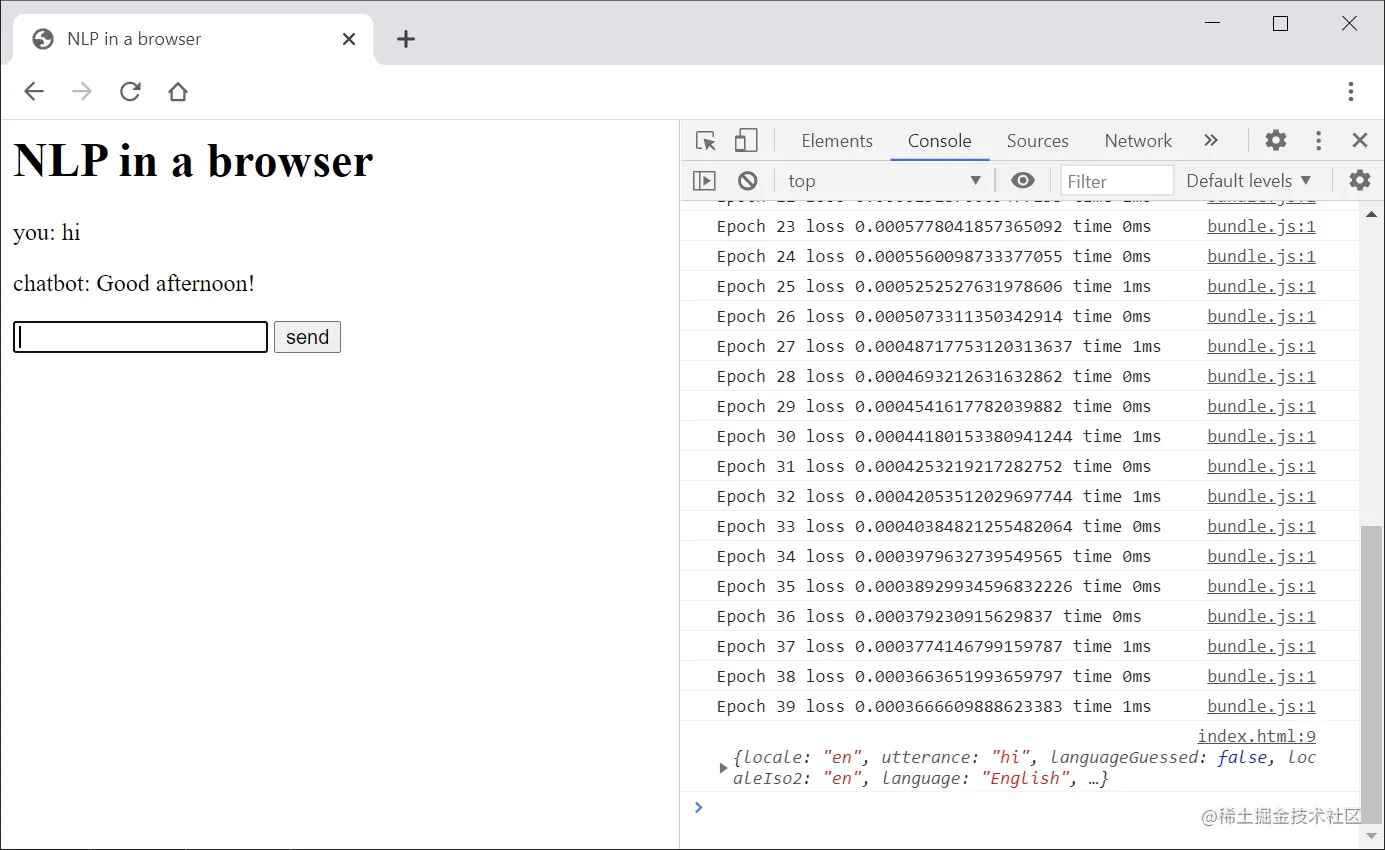Select the Console tab
Viewport: 1385px width, 850px height.
(x=940, y=141)
